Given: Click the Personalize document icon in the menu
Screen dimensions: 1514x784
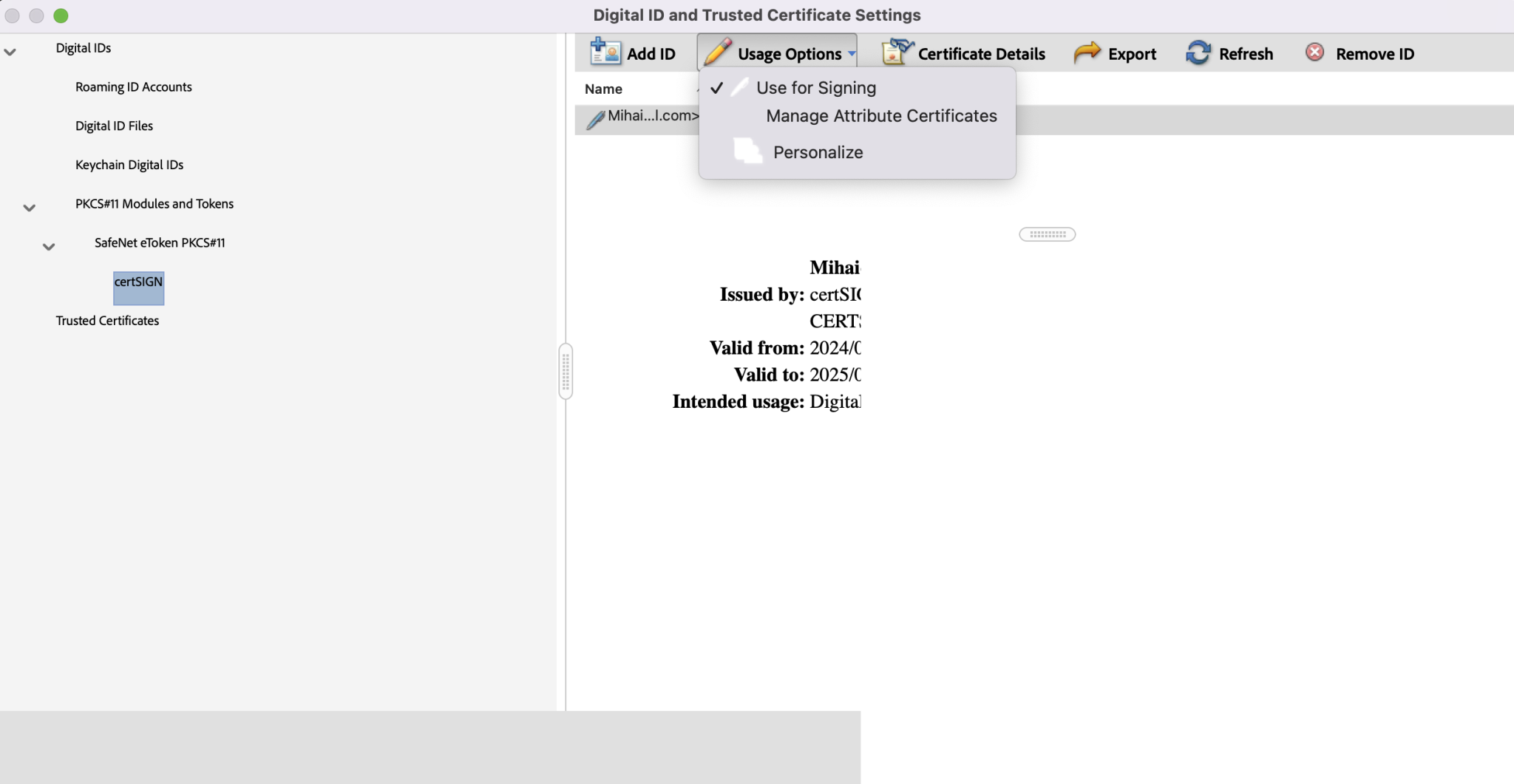Looking at the screenshot, I should pyautogui.click(x=746, y=150).
